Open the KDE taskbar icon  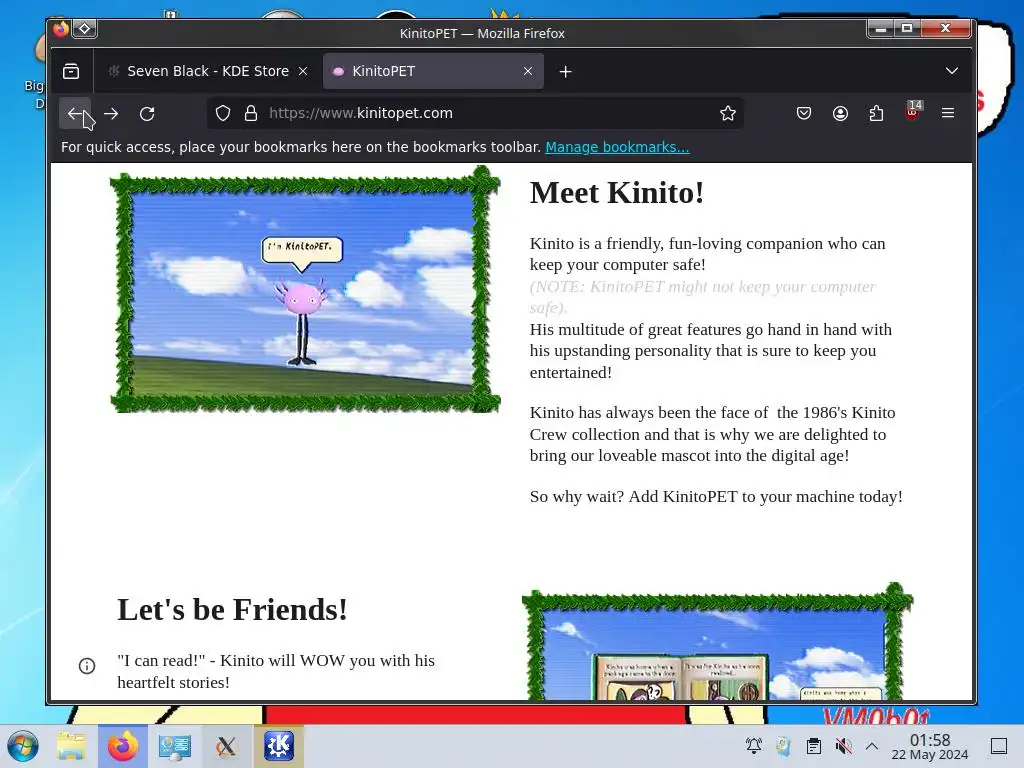tap(278, 746)
